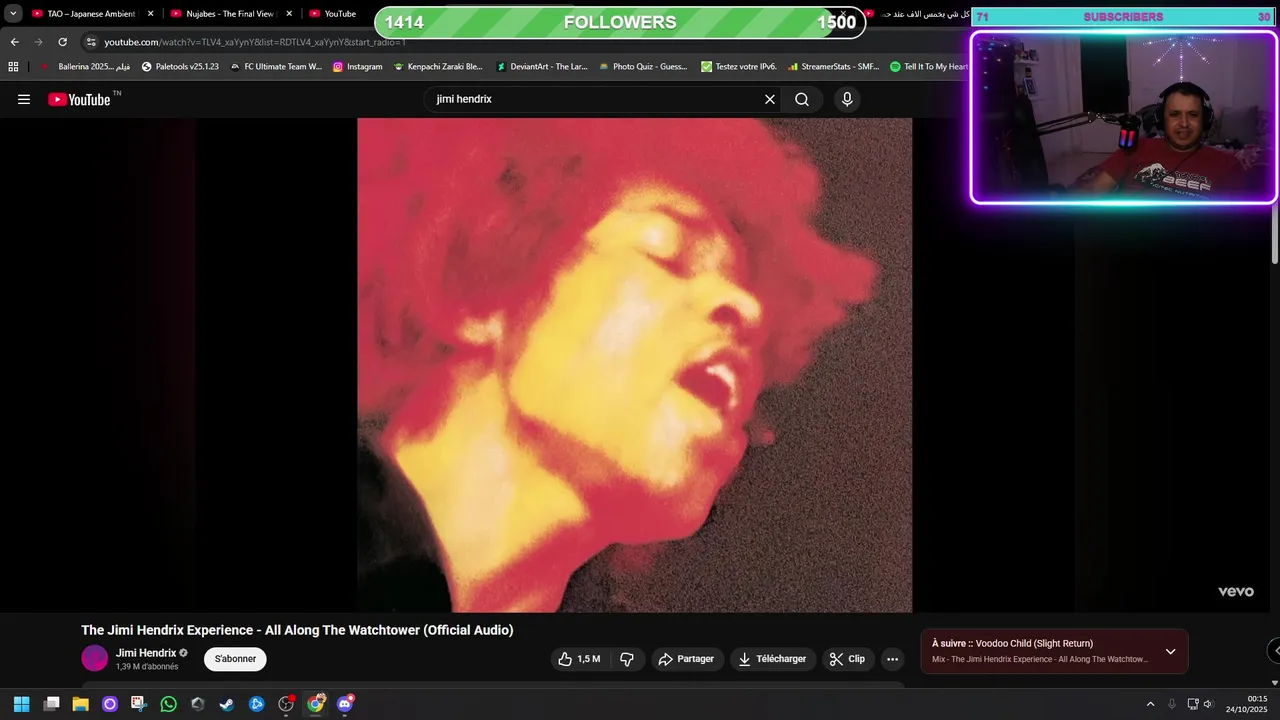Open Discord from the taskbar

point(345,704)
